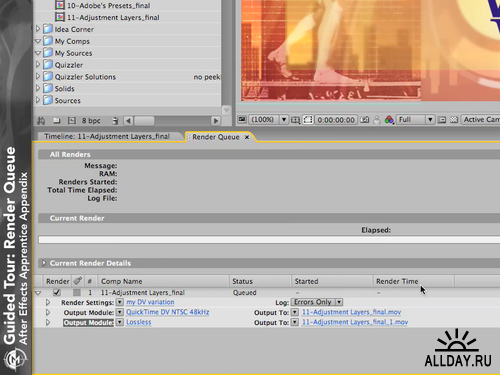500x375 pixels.
Task: Select the Render Queue tab
Action: (x=216, y=137)
